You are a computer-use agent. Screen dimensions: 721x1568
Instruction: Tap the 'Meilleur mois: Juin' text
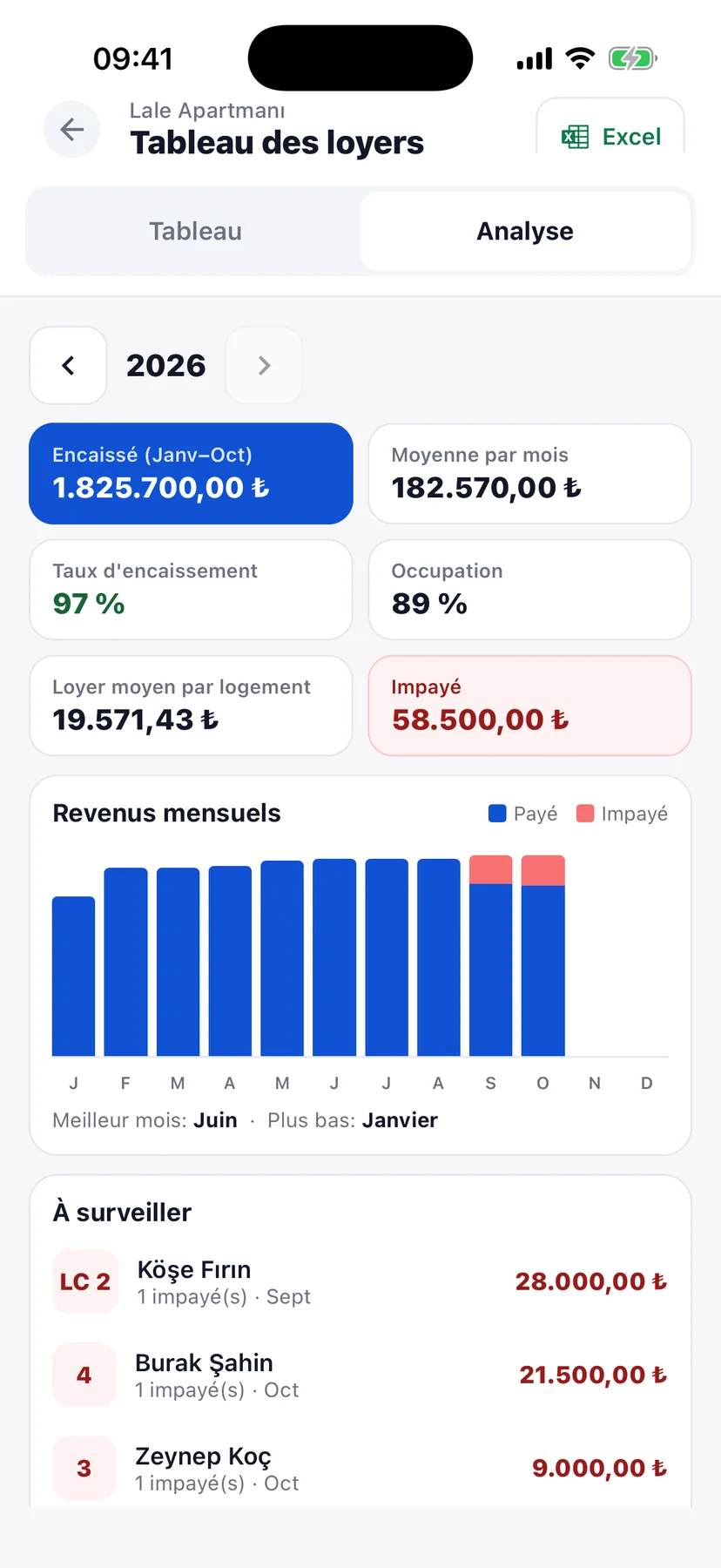point(145,1120)
